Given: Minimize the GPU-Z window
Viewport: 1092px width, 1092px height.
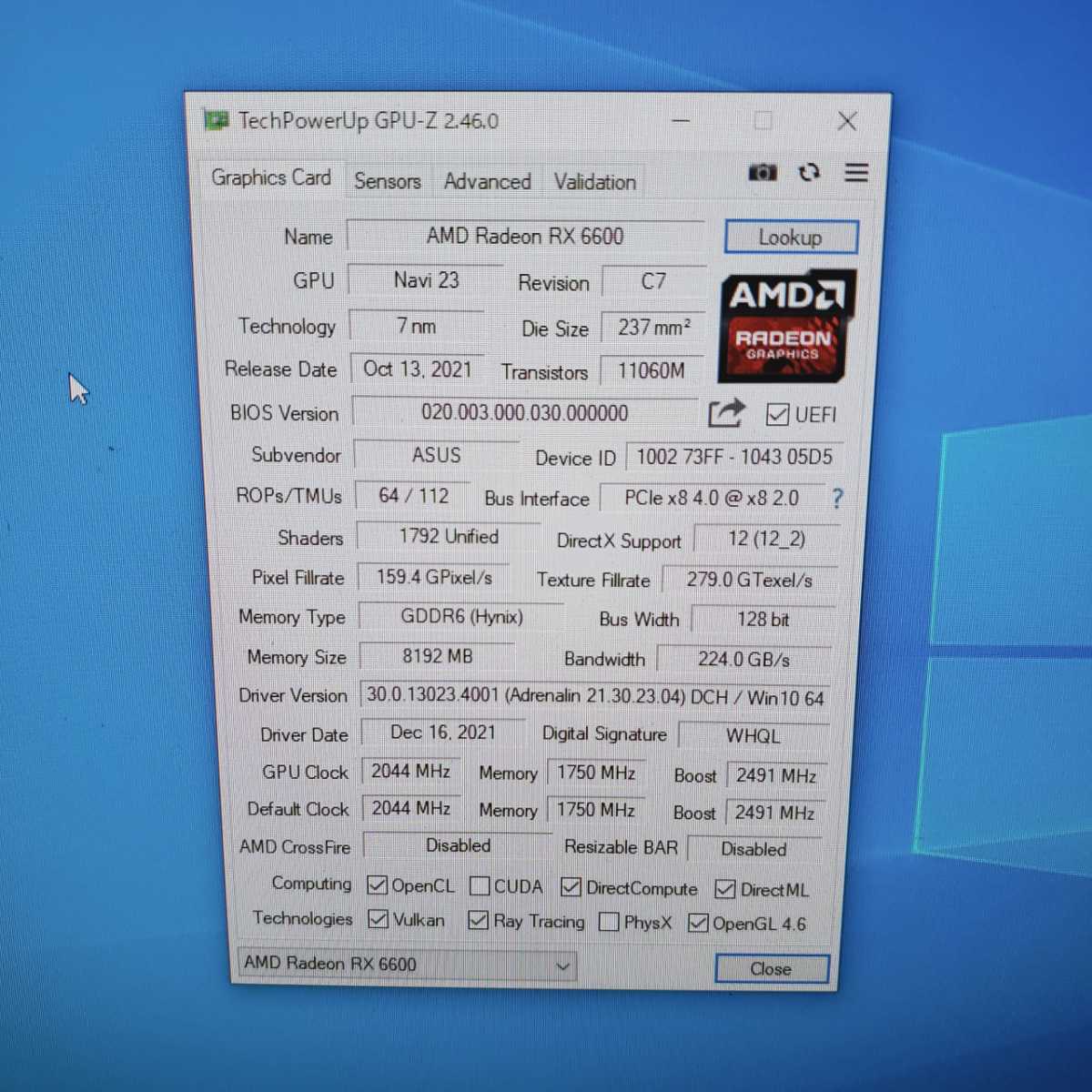Looking at the screenshot, I should [x=681, y=120].
